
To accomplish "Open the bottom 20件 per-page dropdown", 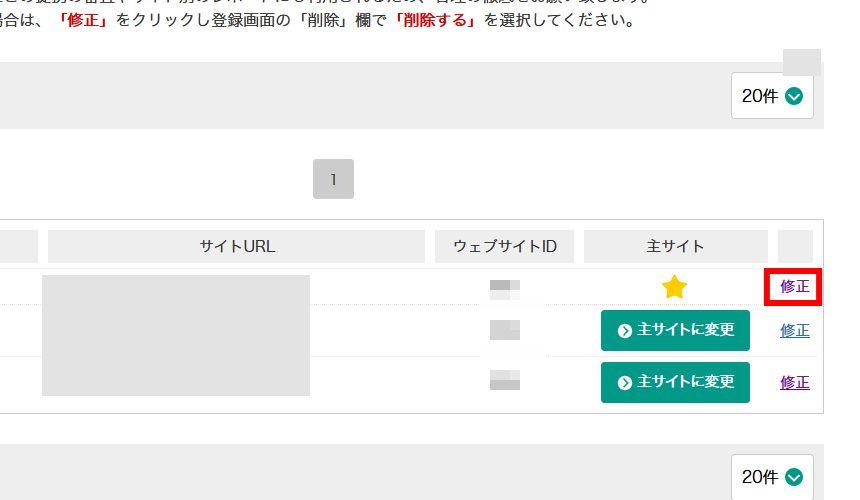I will (772, 478).
